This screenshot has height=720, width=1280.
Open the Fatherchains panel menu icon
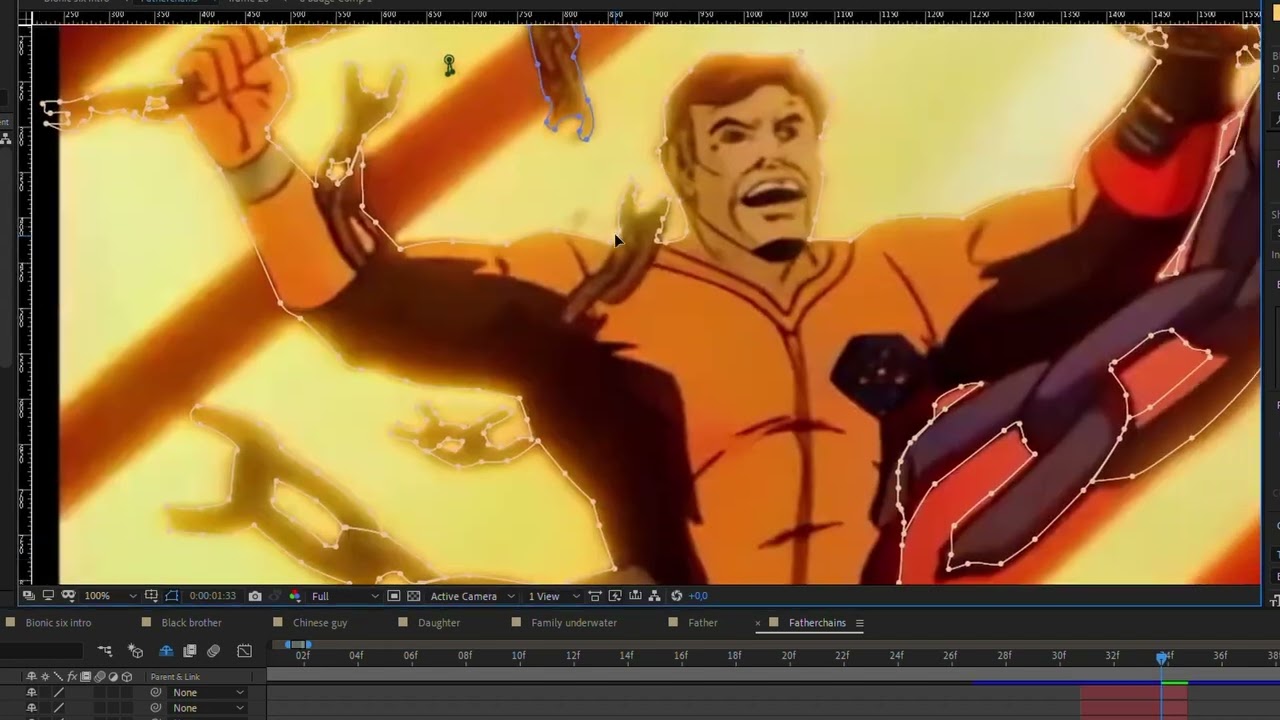pos(859,623)
